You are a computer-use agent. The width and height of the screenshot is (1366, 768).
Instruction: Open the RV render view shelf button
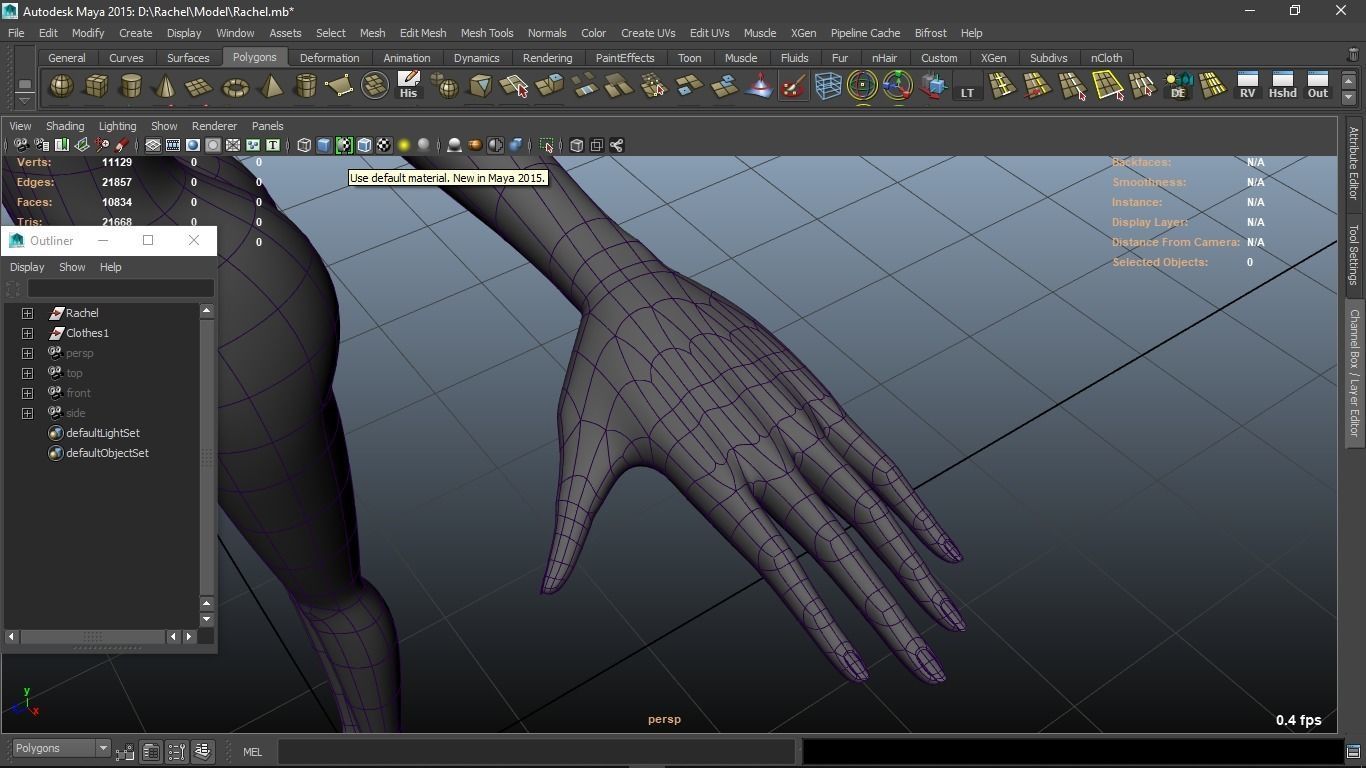[x=1247, y=86]
